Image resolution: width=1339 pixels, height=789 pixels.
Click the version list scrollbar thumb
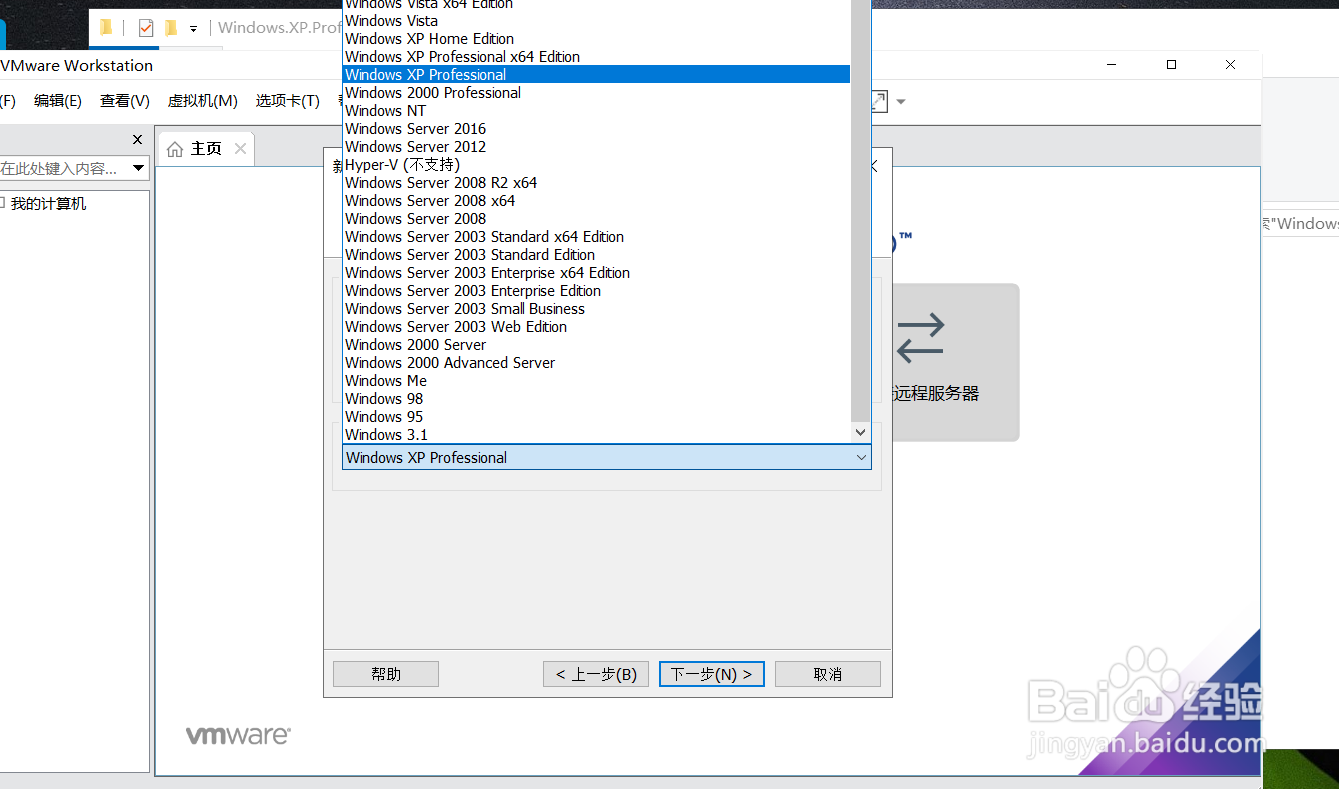coord(860,210)
